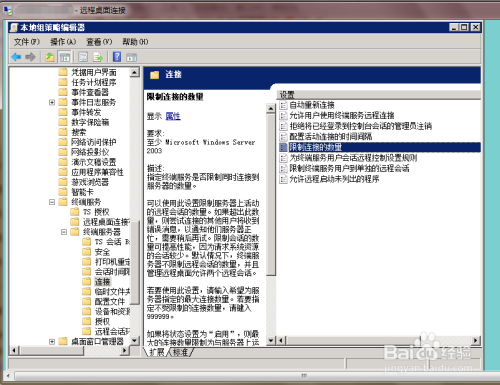Select 网络访问保护 in the tree
This screenshot has height=385, width=500.
click(x=93, y=142)
